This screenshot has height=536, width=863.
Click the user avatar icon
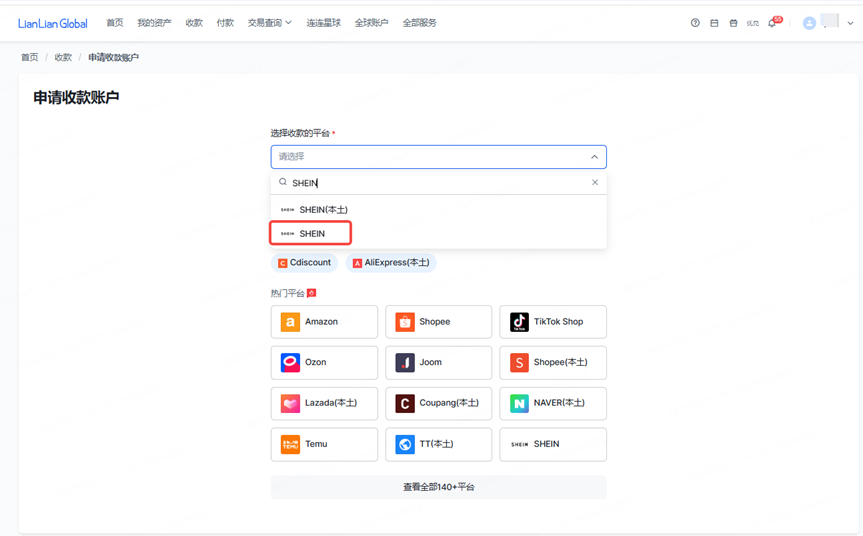coord(809,23)
